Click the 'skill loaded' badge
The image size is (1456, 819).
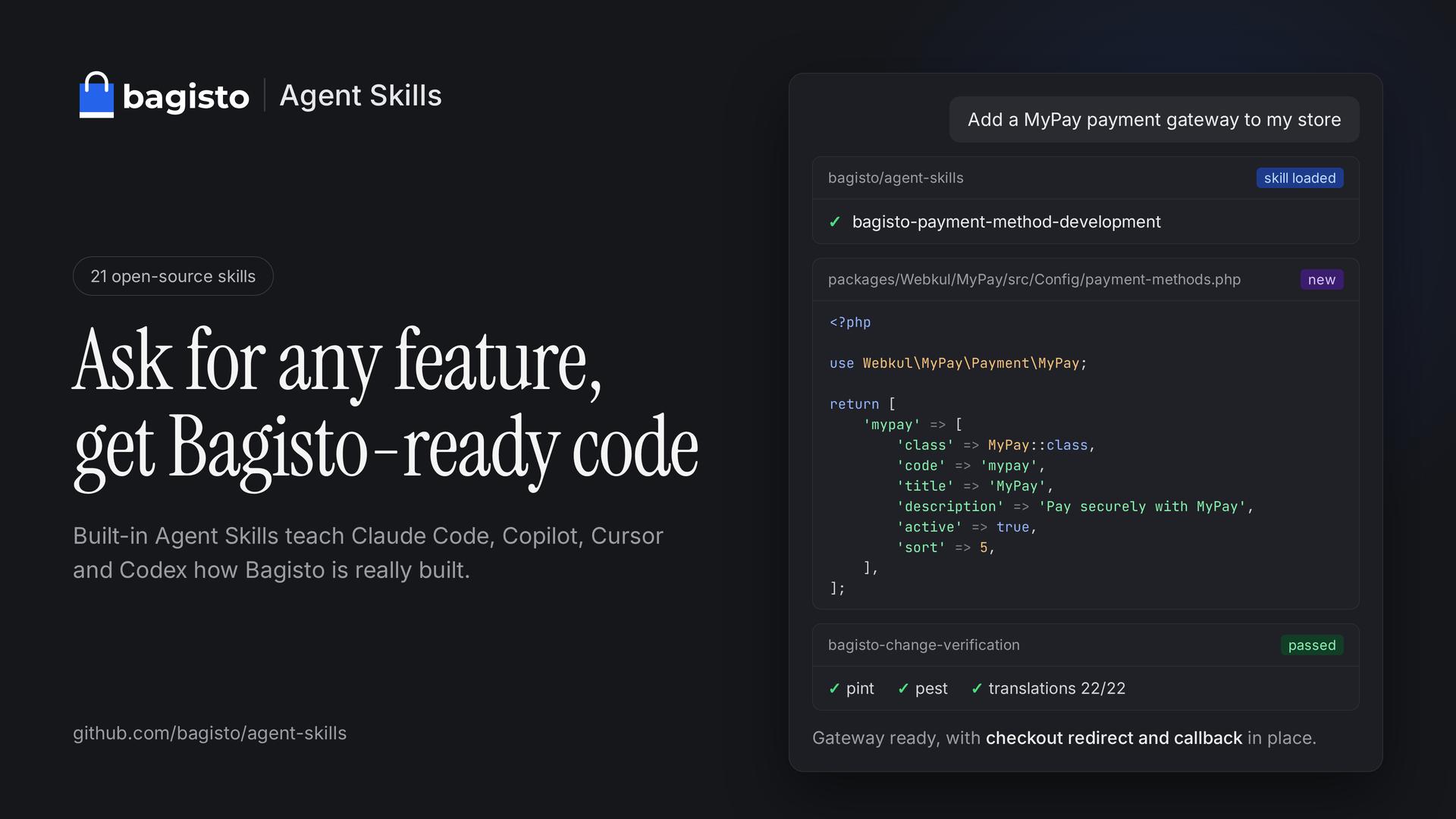1300,178
